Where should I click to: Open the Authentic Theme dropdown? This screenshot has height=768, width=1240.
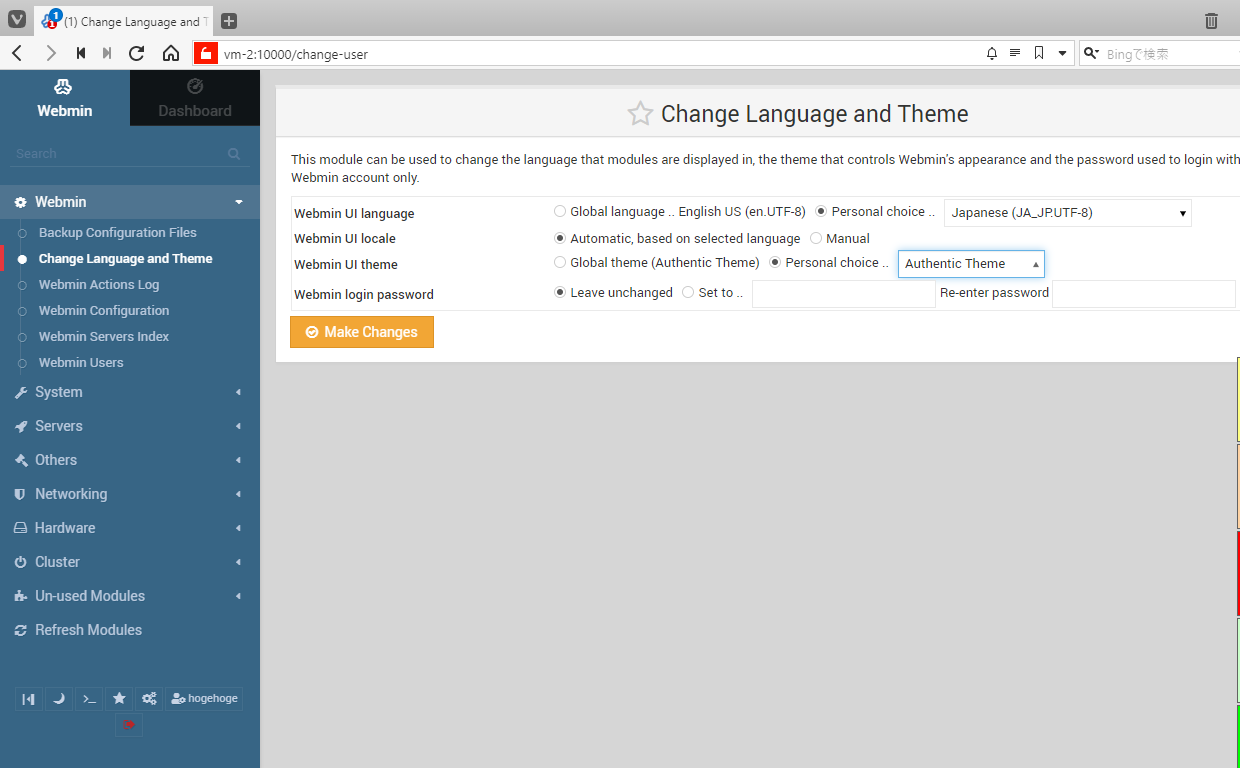971,264
